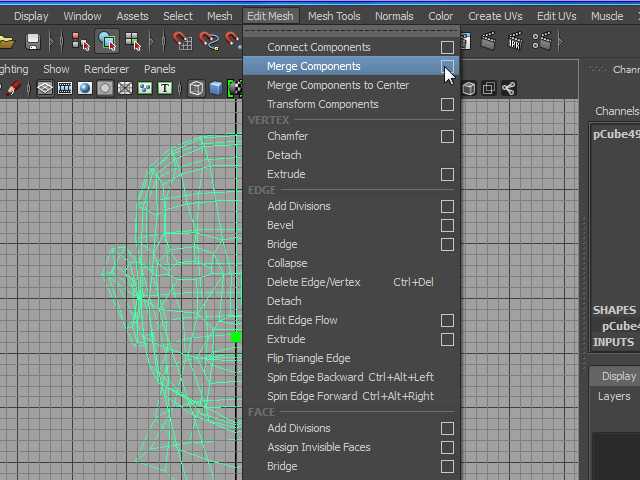Open the Create UVs menu

click(495, 16)
